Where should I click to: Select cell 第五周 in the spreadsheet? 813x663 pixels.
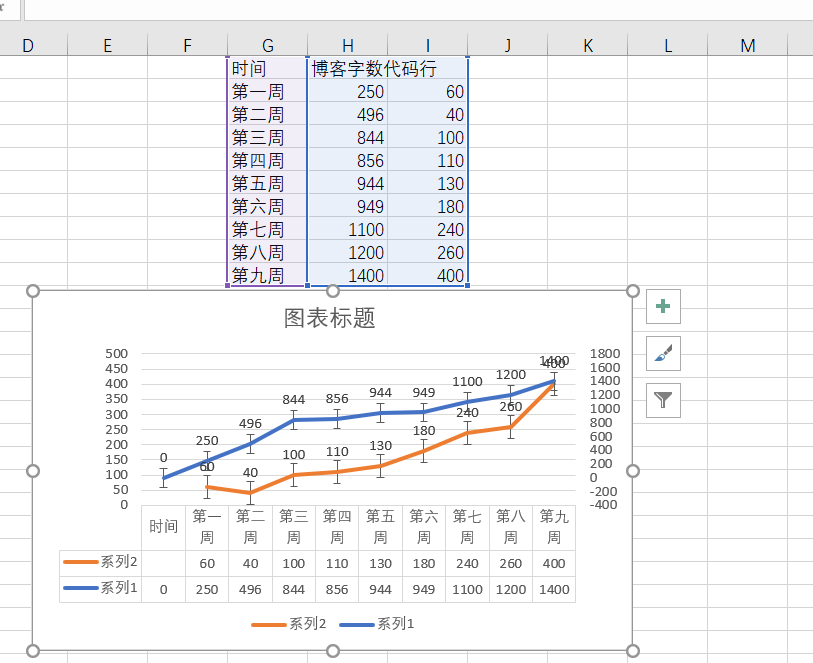tap(268, 183)
